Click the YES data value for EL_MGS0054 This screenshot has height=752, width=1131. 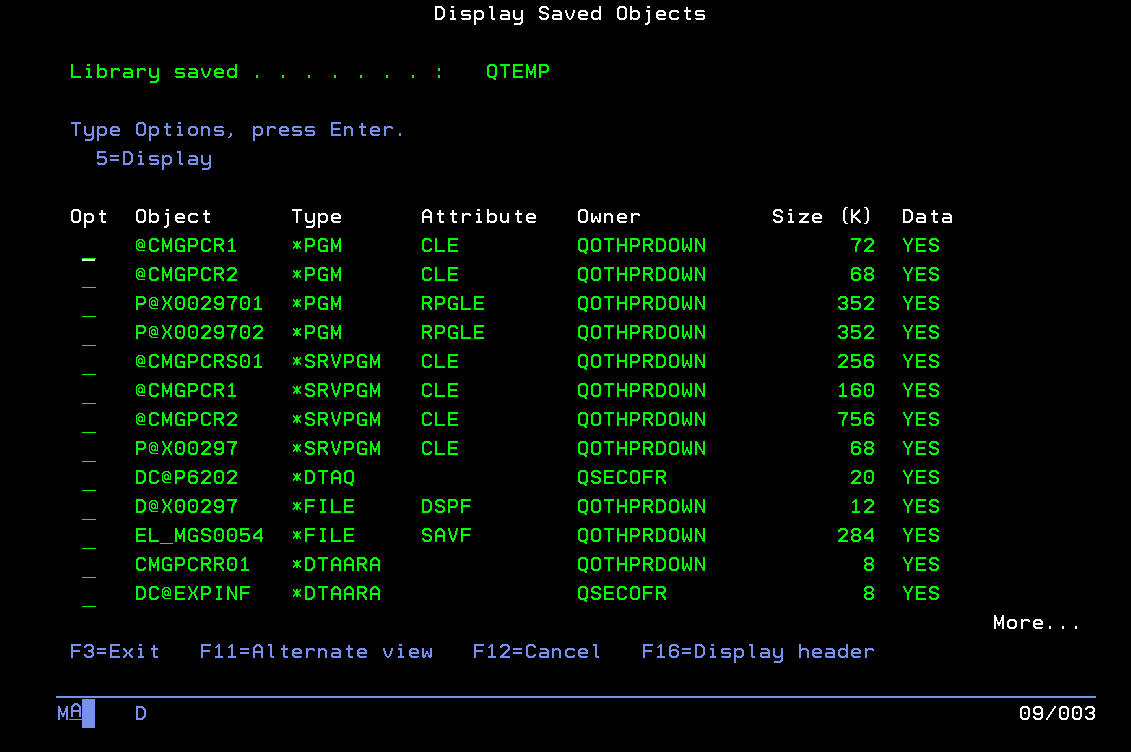click(x=920, y=536)
